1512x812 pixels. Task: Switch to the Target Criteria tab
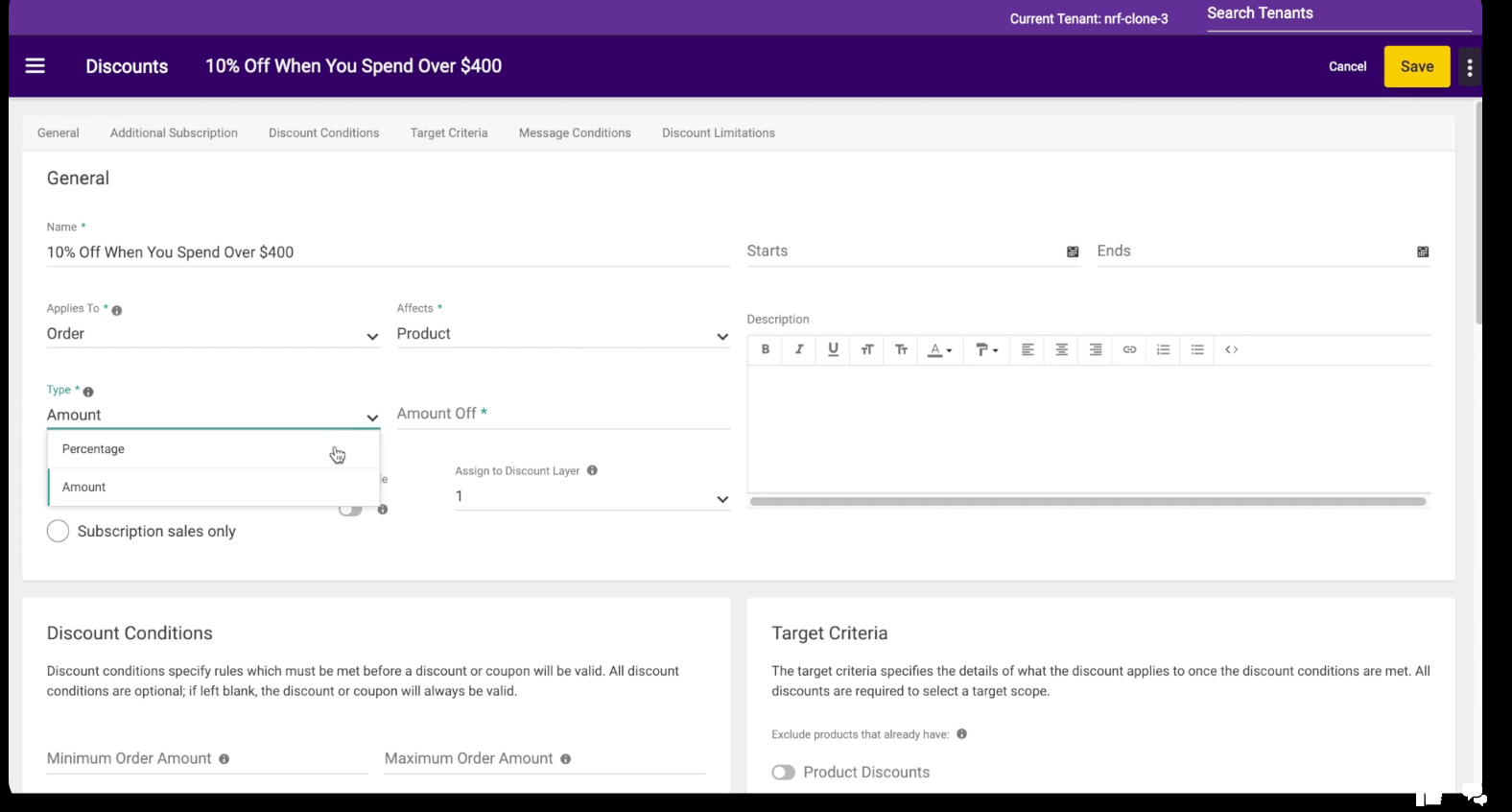click(448, 133)
